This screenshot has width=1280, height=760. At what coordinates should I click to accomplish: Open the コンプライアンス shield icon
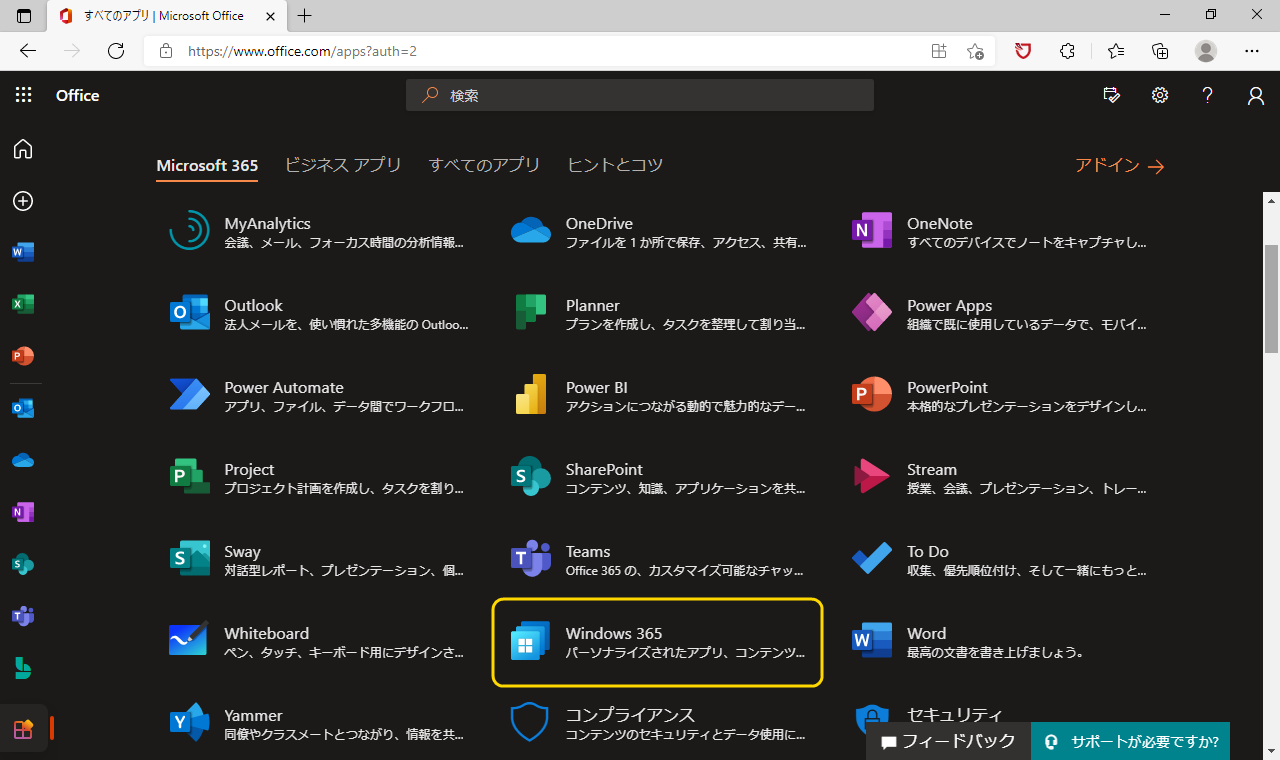coord(531,722)
